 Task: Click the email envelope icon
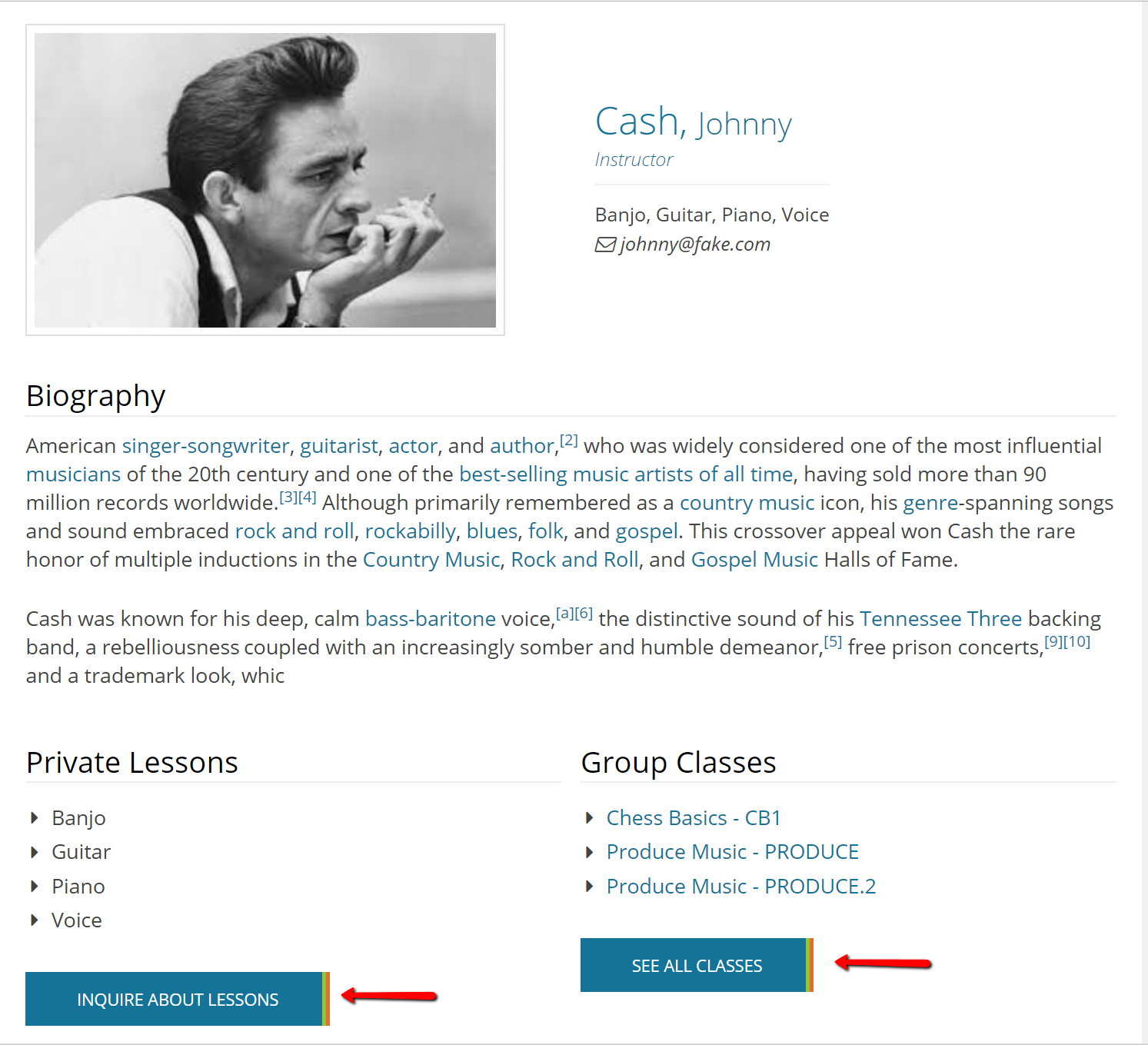(605, 245)
